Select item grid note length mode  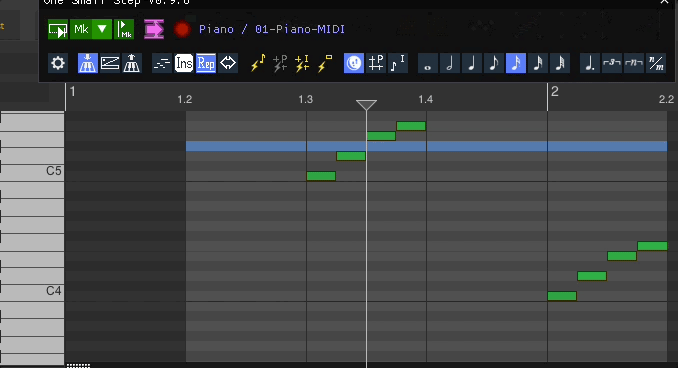coord(398,63)
